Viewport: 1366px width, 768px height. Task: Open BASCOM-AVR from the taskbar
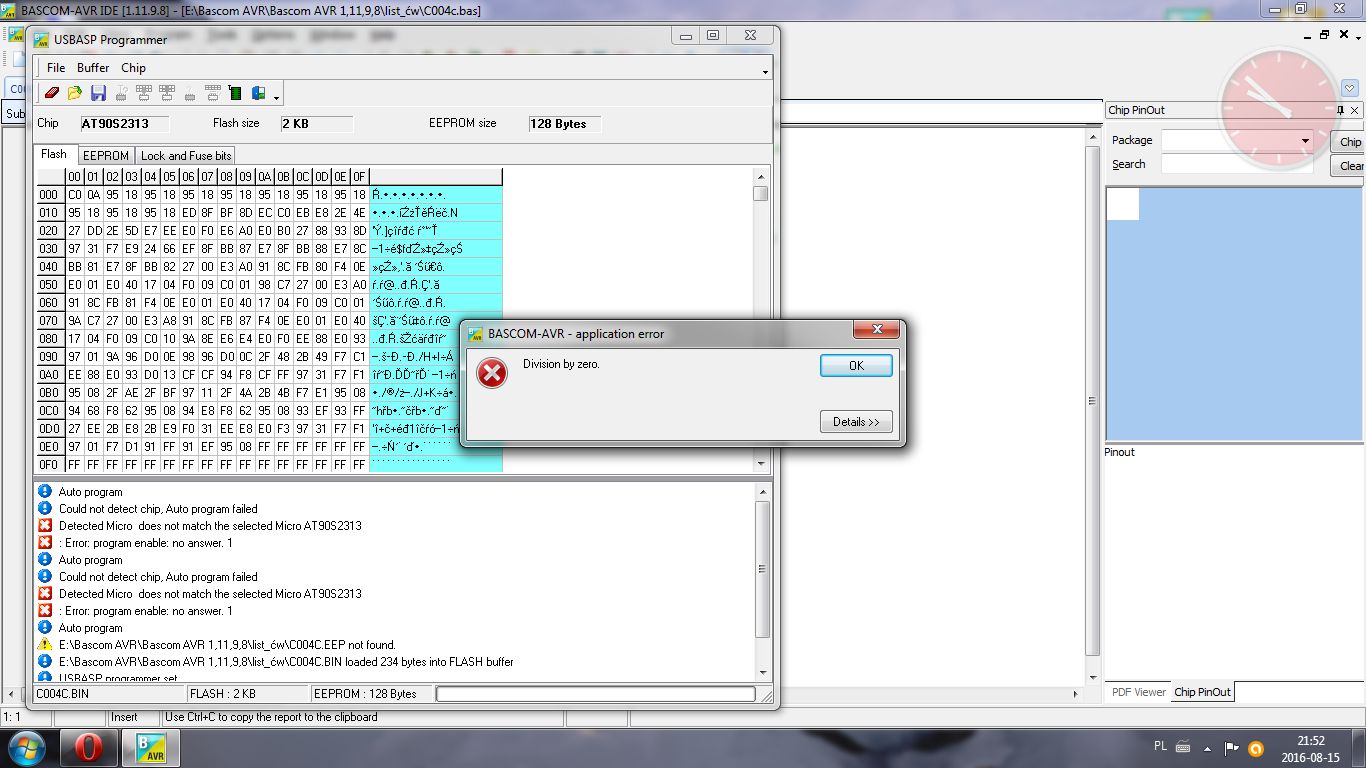150,747
